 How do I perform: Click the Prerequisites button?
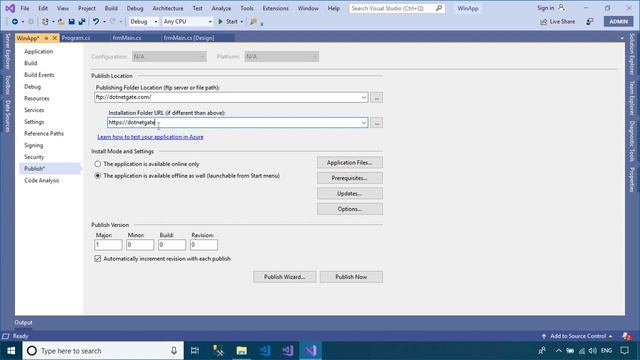pyautogui.click(x=350, y=178)
